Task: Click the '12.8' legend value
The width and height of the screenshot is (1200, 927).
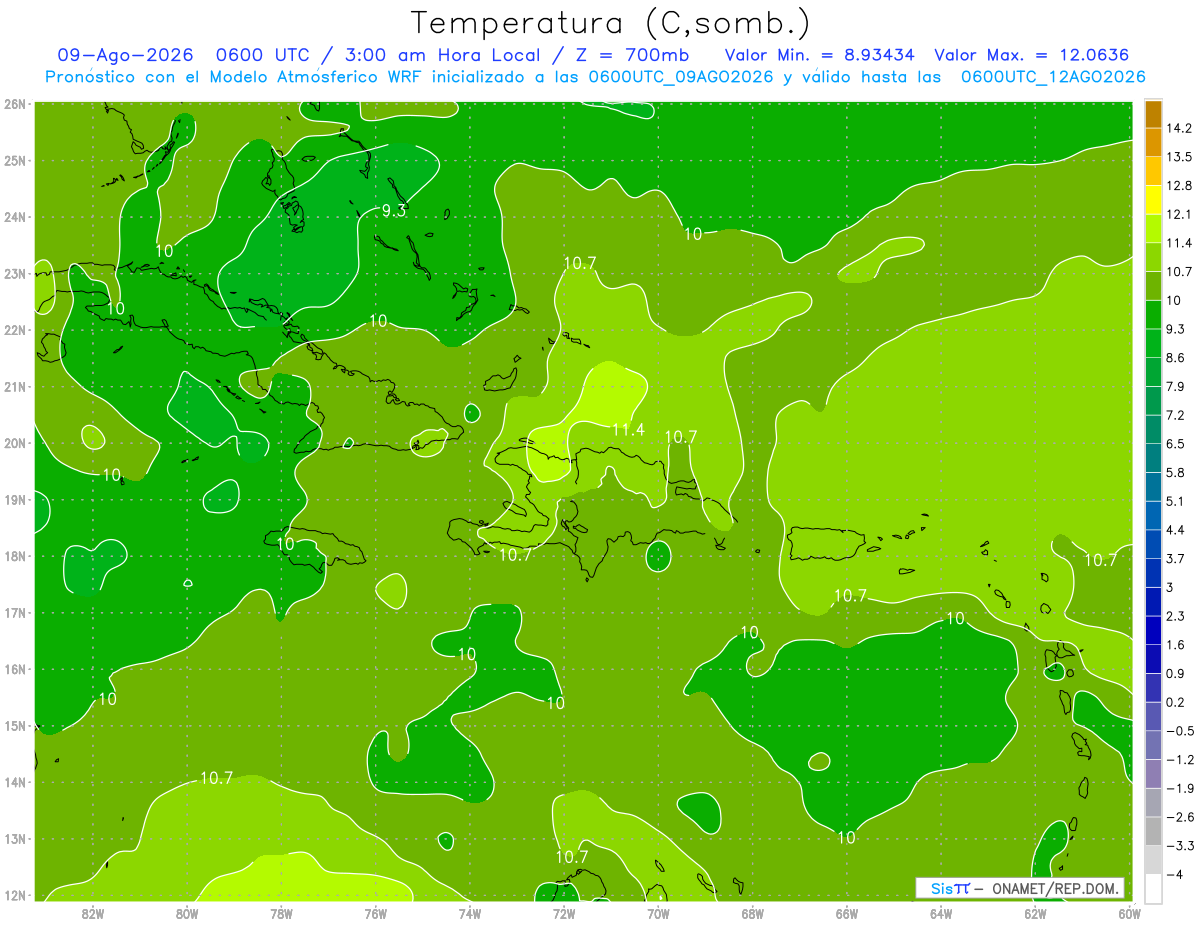Action: pyautogui.click(x=1179, y=185)
